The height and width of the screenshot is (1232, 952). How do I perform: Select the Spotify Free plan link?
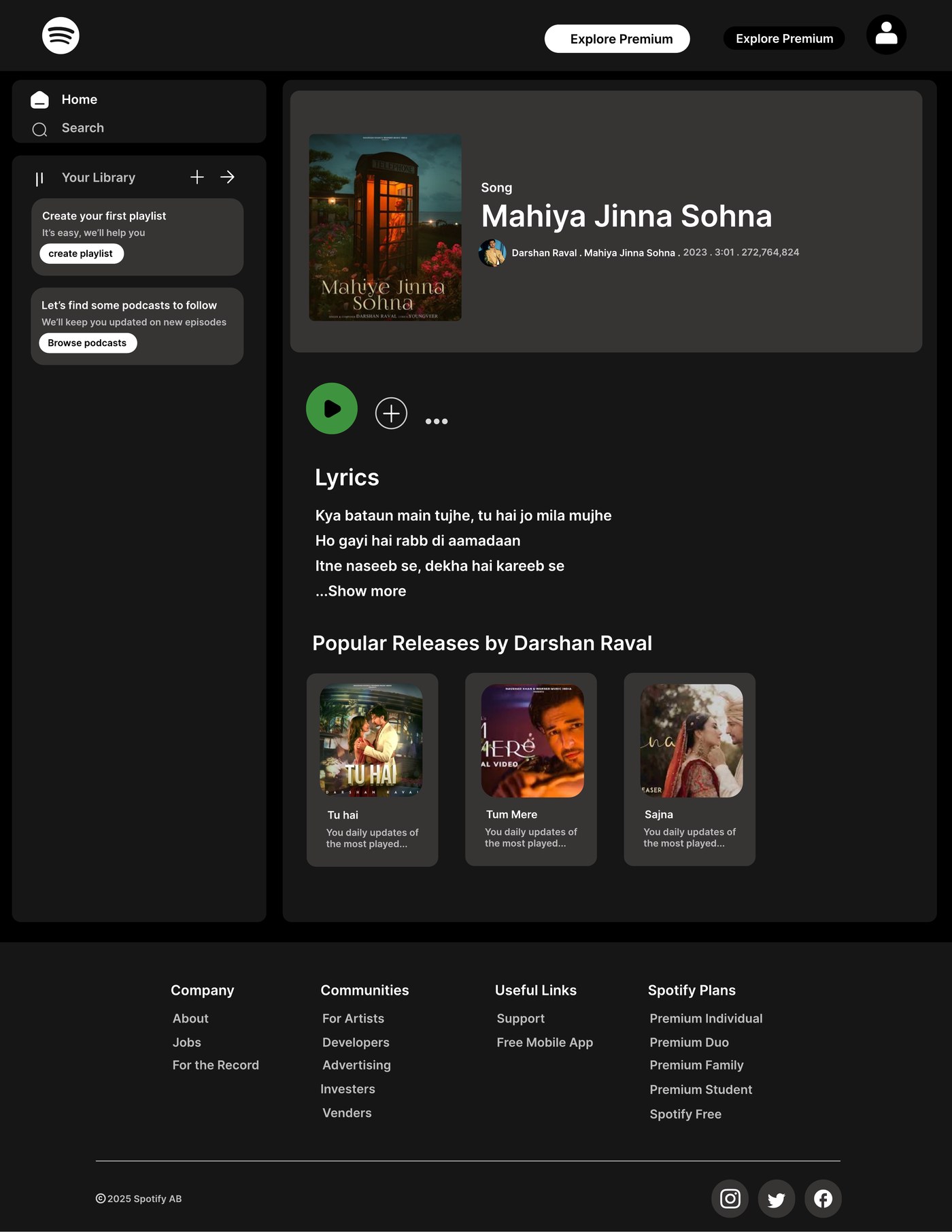click(x=685, y=1114)
